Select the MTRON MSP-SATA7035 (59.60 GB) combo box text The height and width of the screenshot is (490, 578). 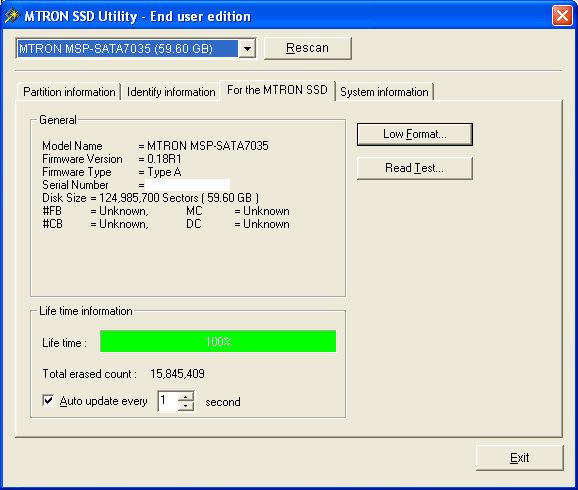click(127, 49)
